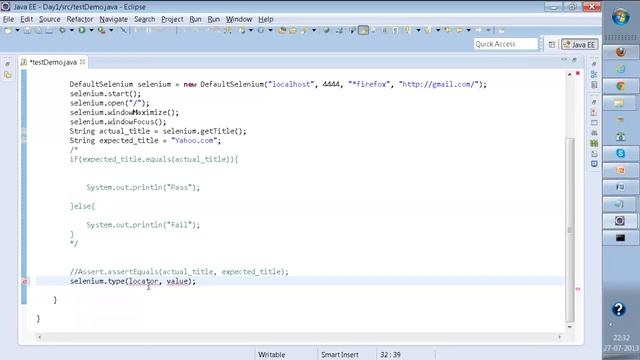Click the taskbar clock showing 22:32
640x360 pixels.
(621, 338)
